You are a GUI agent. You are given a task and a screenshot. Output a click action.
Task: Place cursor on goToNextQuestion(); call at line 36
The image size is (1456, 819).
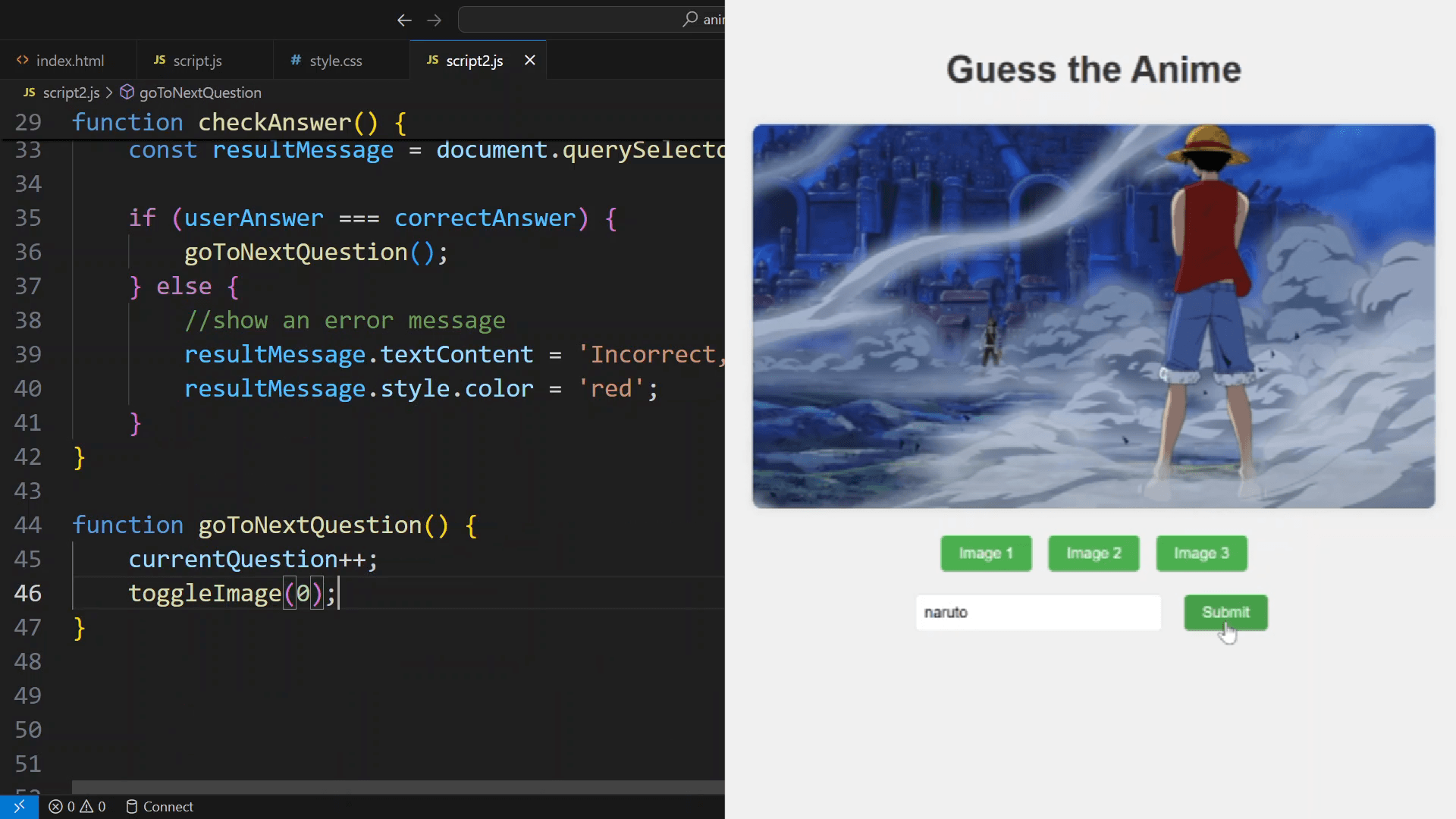tap(316, 252)
